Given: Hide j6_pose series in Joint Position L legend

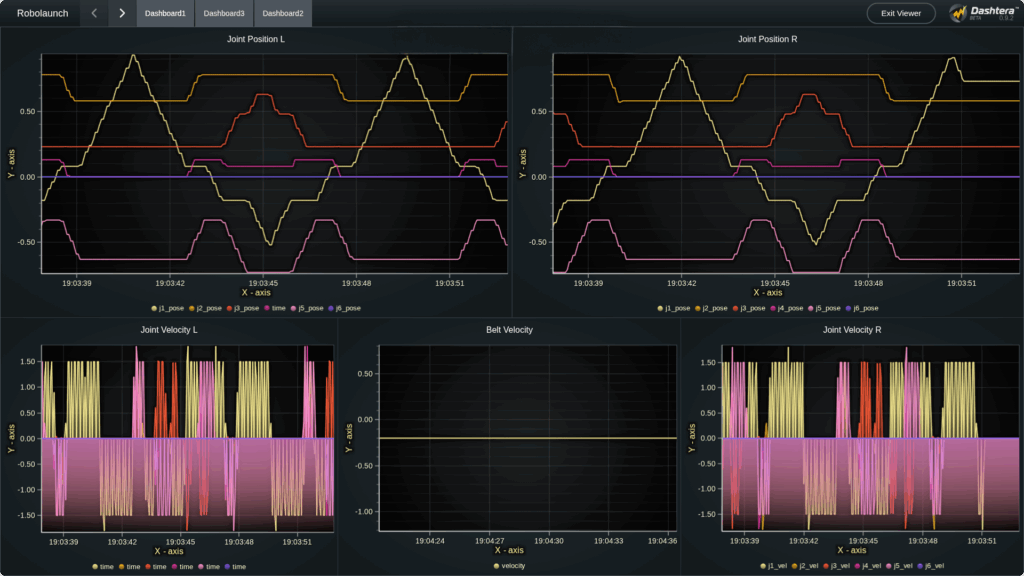Looking at the screenshot, I should click(x=342, y=308).
